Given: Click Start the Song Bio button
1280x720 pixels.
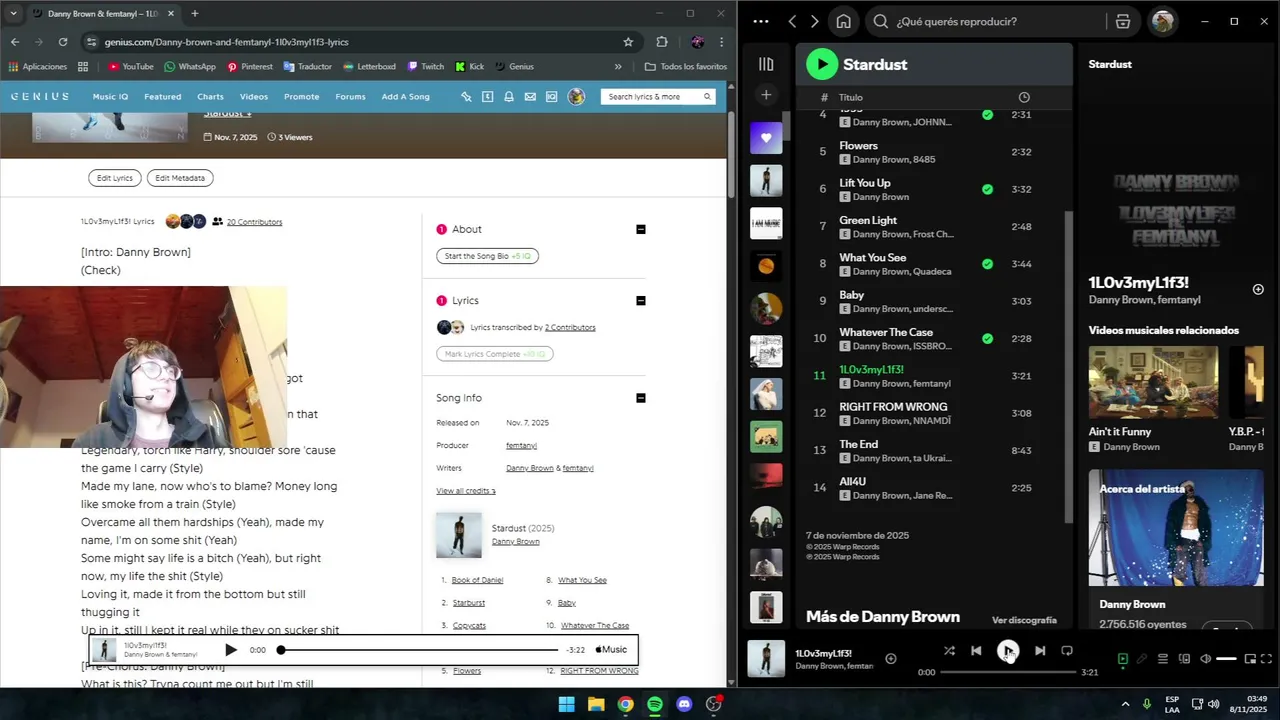Looking at the screenshot, I should tap(487, 256).
